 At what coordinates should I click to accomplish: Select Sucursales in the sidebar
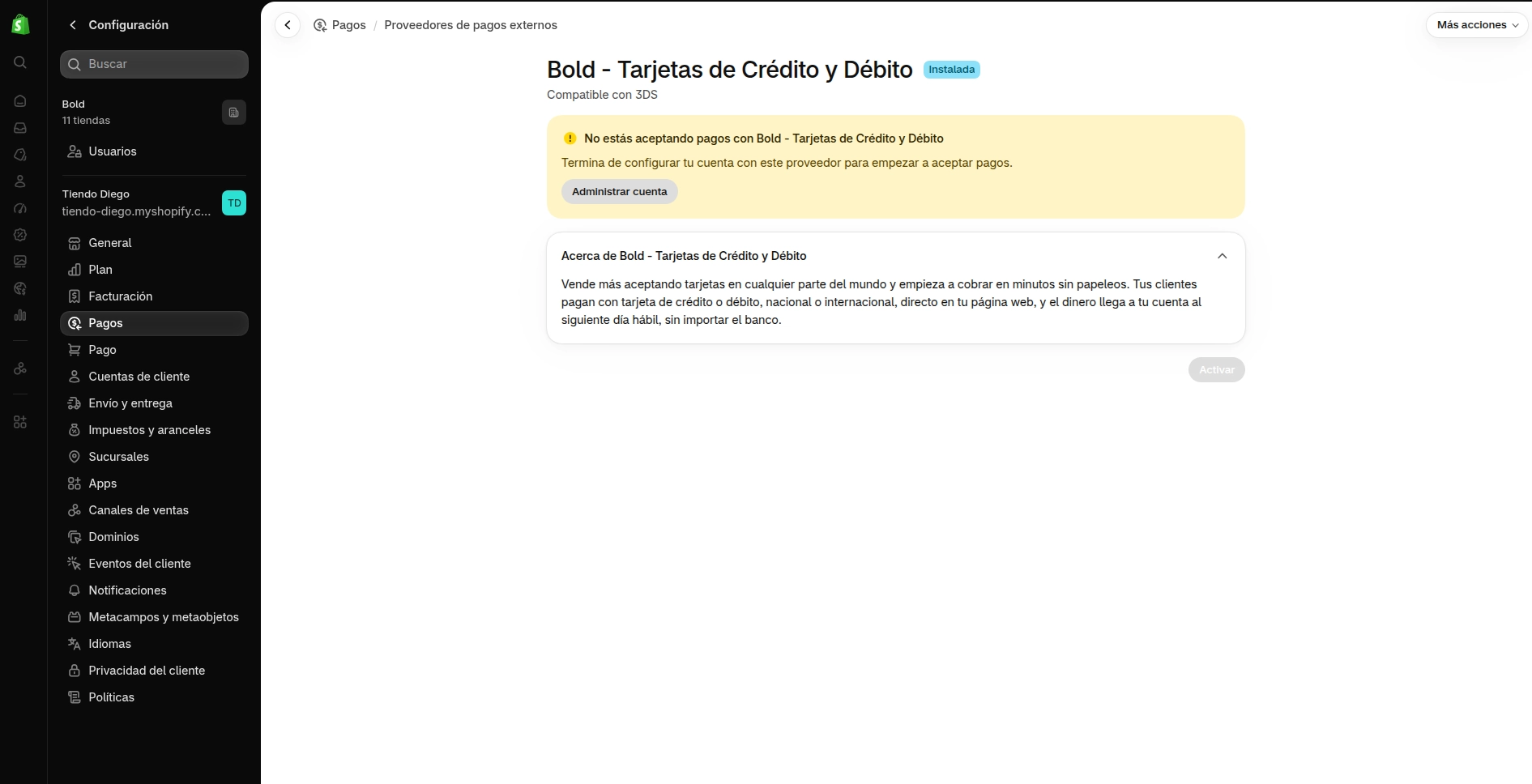pyautogui.click(x=154, y=457)
